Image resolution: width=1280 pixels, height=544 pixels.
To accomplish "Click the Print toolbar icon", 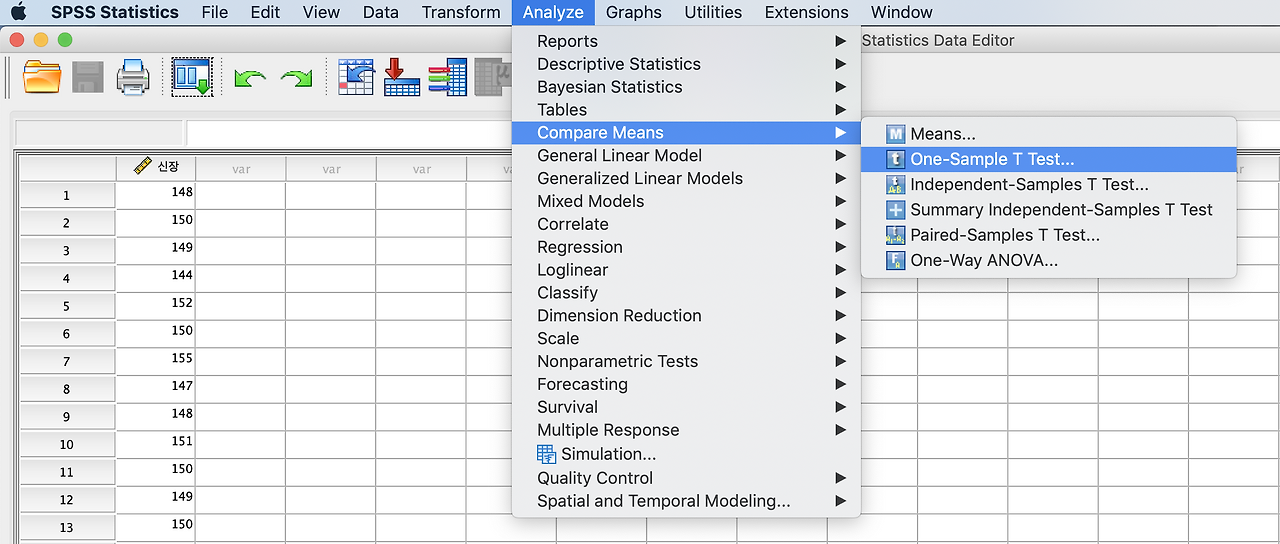I will [x=133, y=77].
